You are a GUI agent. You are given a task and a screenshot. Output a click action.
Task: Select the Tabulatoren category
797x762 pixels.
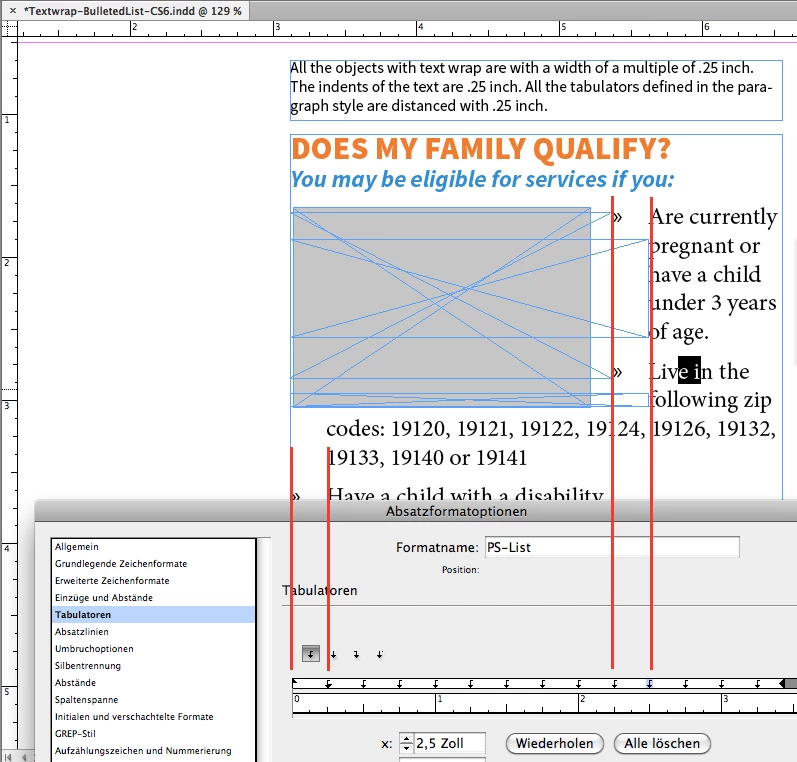pyautogui.click(x=153, y=615)
